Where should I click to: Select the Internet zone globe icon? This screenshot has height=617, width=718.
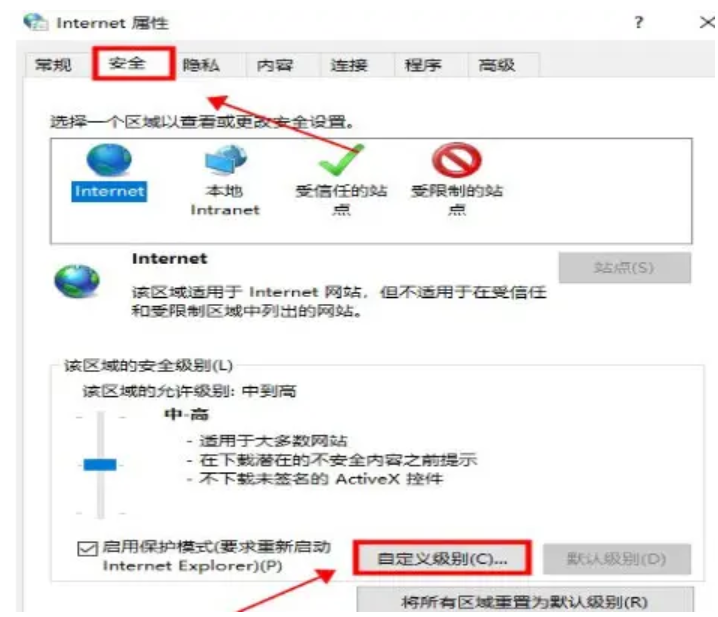(x=109, y=160)
